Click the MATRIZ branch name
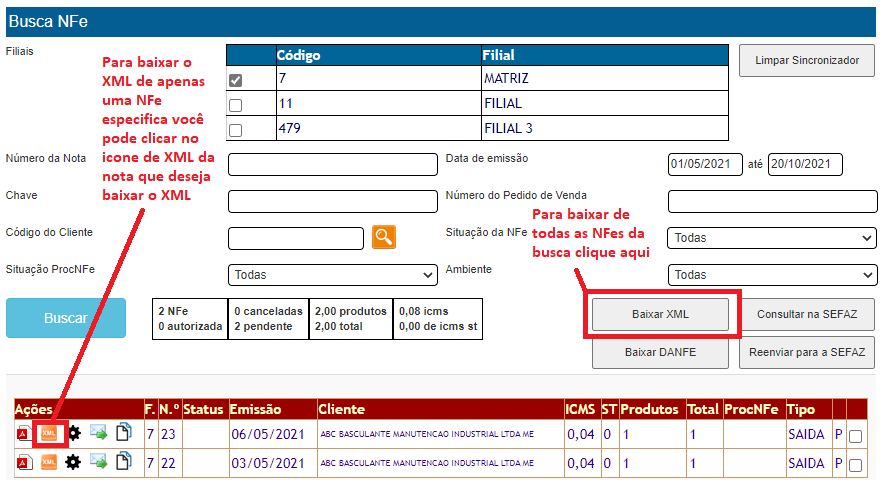This screenshot has height=480, width=883. pyautogui.click(x=507, y=78)
